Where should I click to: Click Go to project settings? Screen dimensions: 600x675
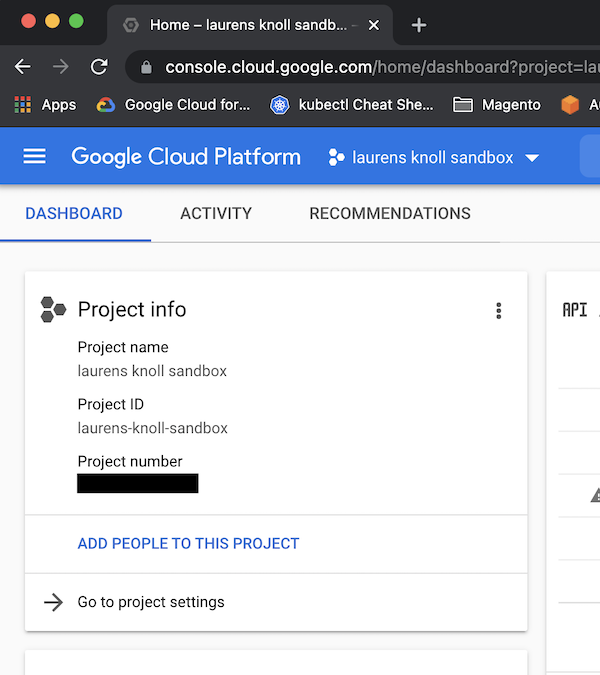click(x=151, y=602)
